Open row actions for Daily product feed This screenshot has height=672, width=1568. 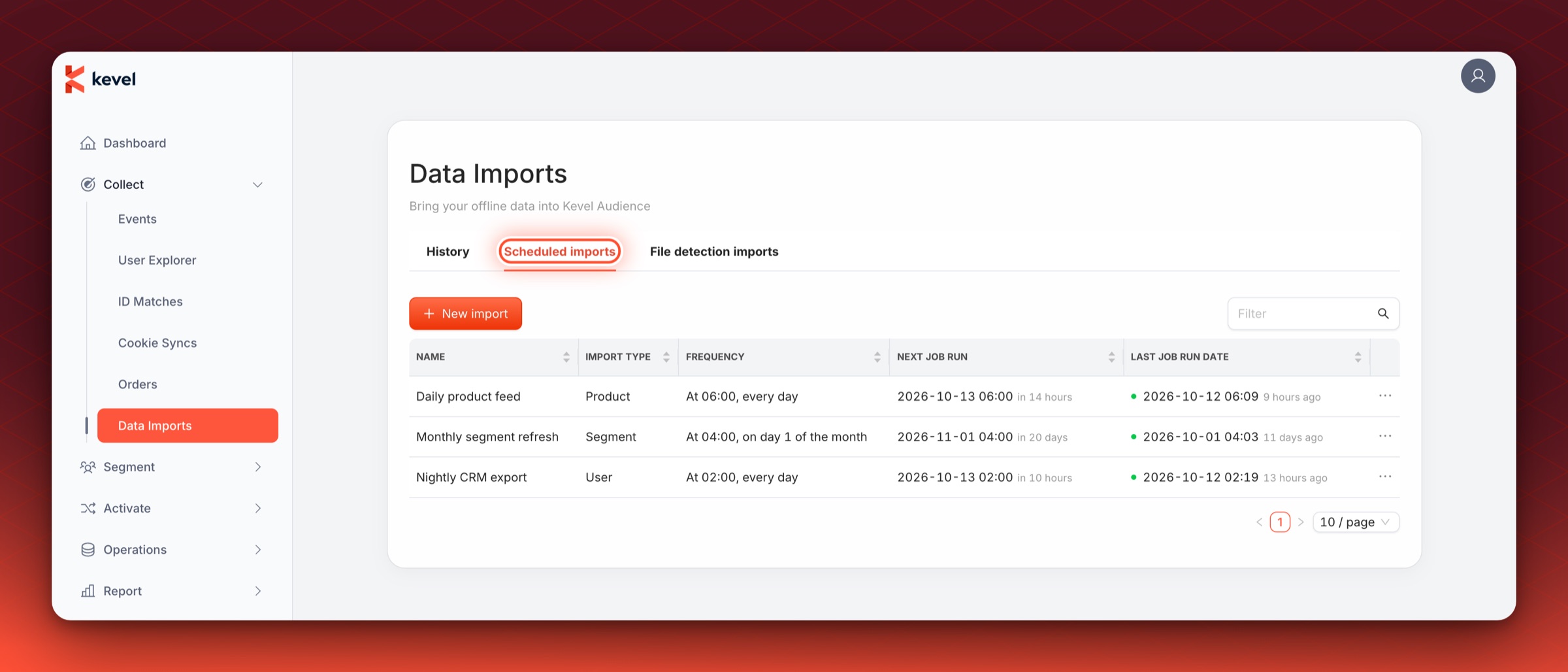[x=1385, y=396]
